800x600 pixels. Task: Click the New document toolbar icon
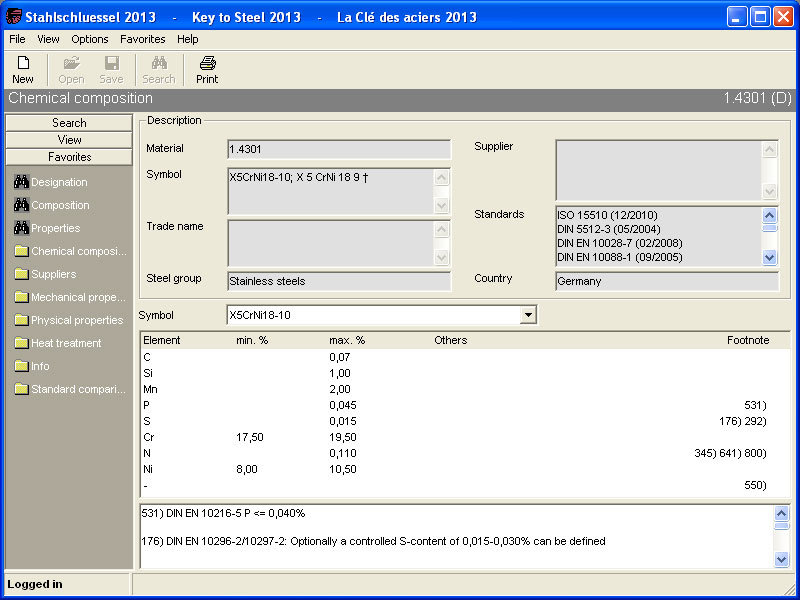pos(23,70)
